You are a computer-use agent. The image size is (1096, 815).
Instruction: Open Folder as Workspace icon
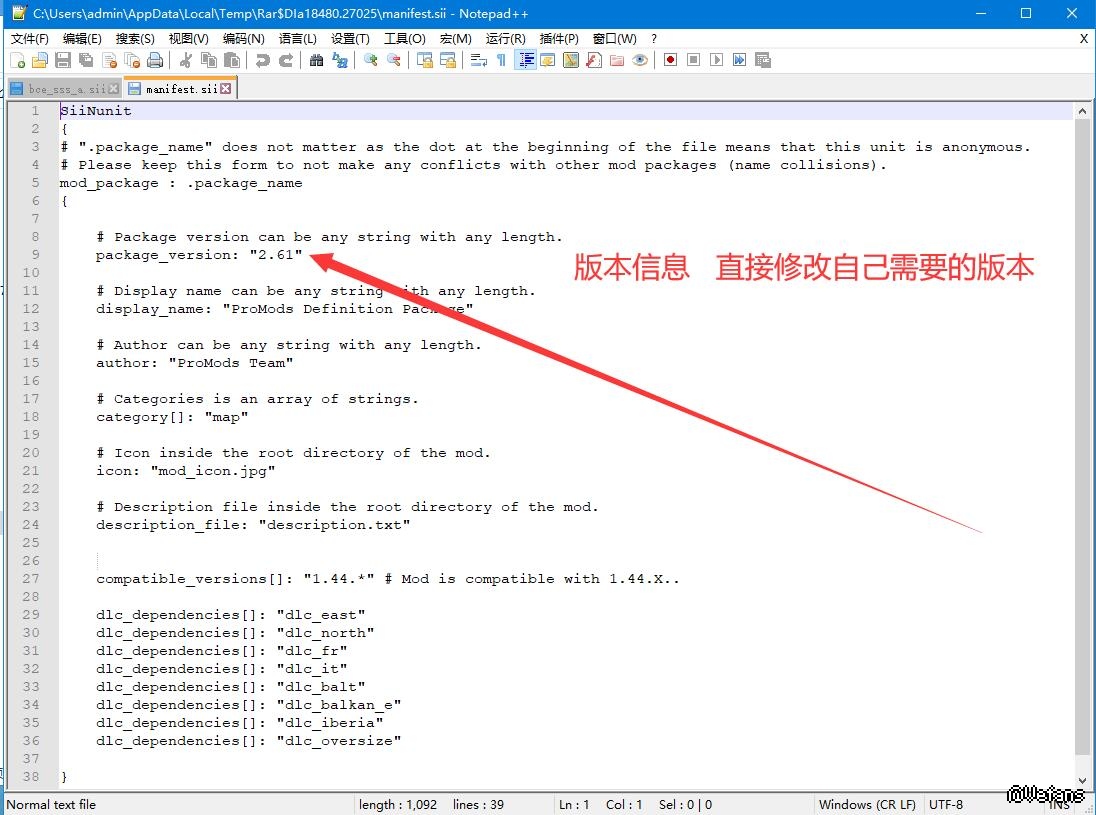point(616,60)
